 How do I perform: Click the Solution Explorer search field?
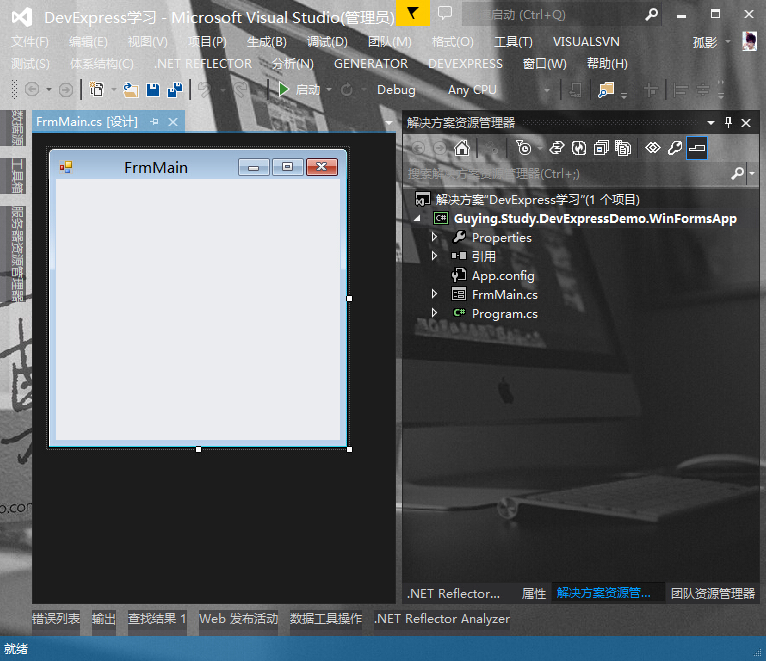pyautogui.click(x=567, y=173)
